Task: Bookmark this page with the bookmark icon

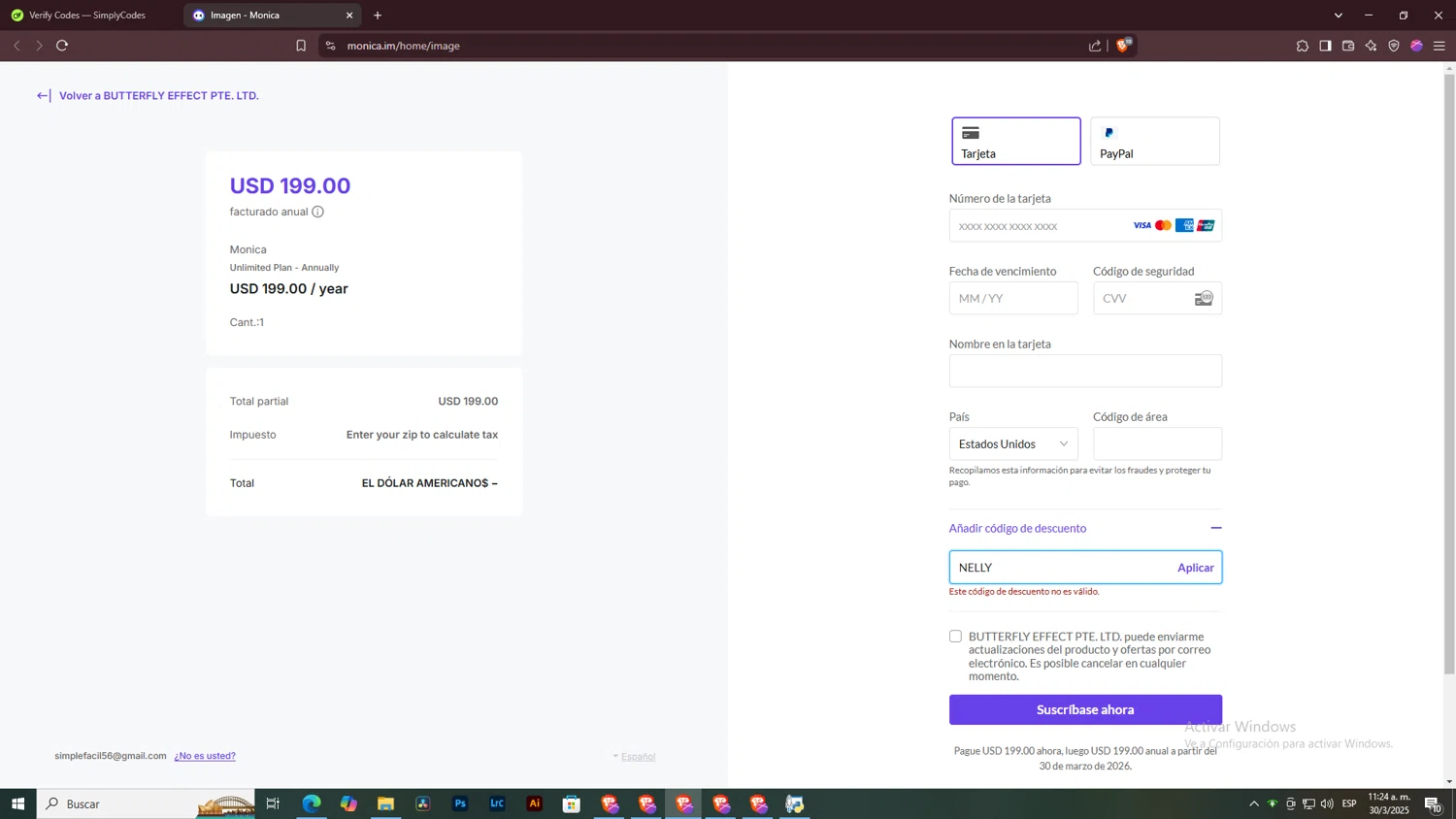Action: pos(301,46)
